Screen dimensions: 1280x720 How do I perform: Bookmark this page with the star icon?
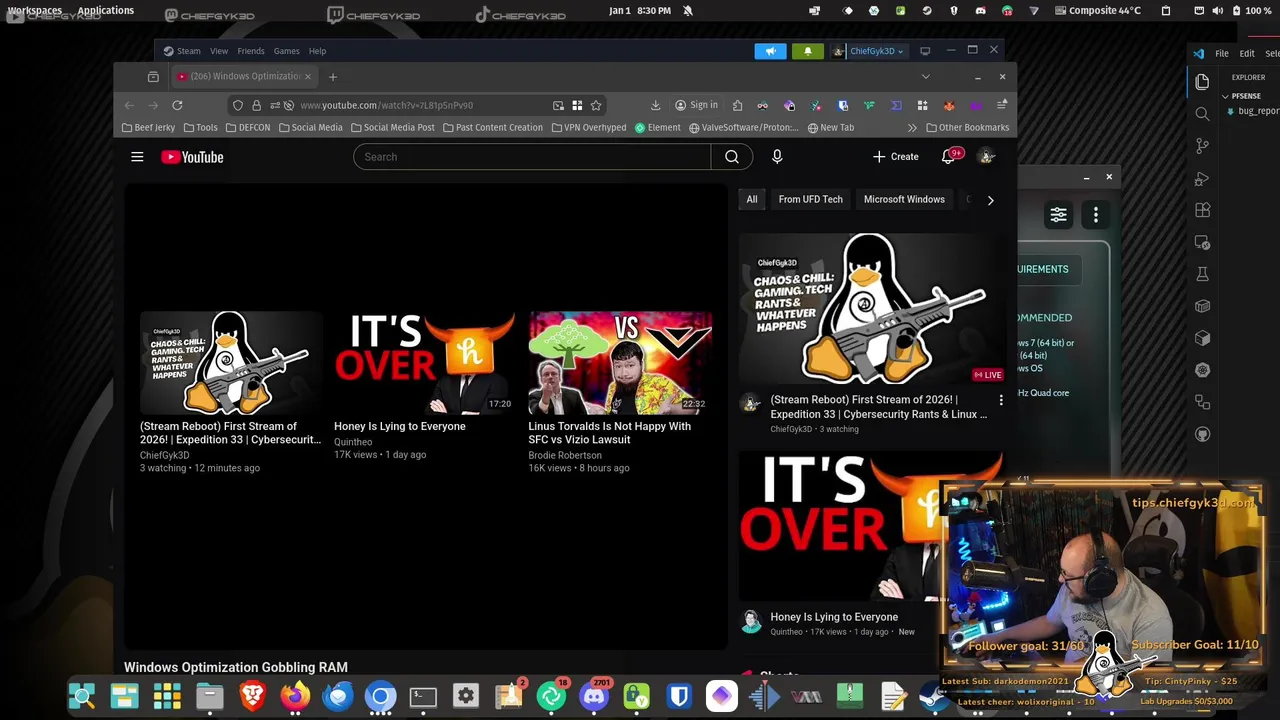(x=596, y=105)
